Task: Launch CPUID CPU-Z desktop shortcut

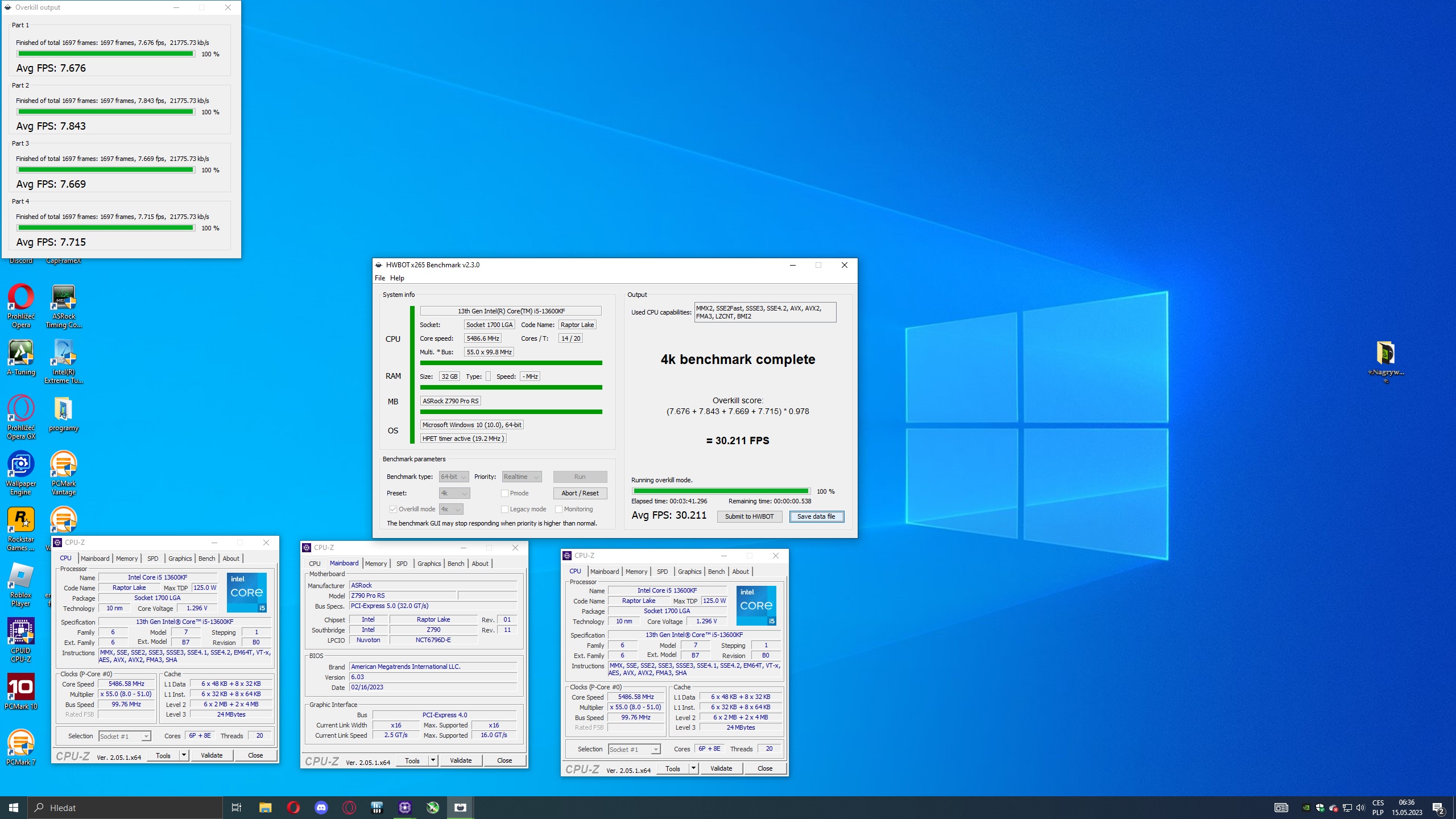Action: click(x=21, y=640)
